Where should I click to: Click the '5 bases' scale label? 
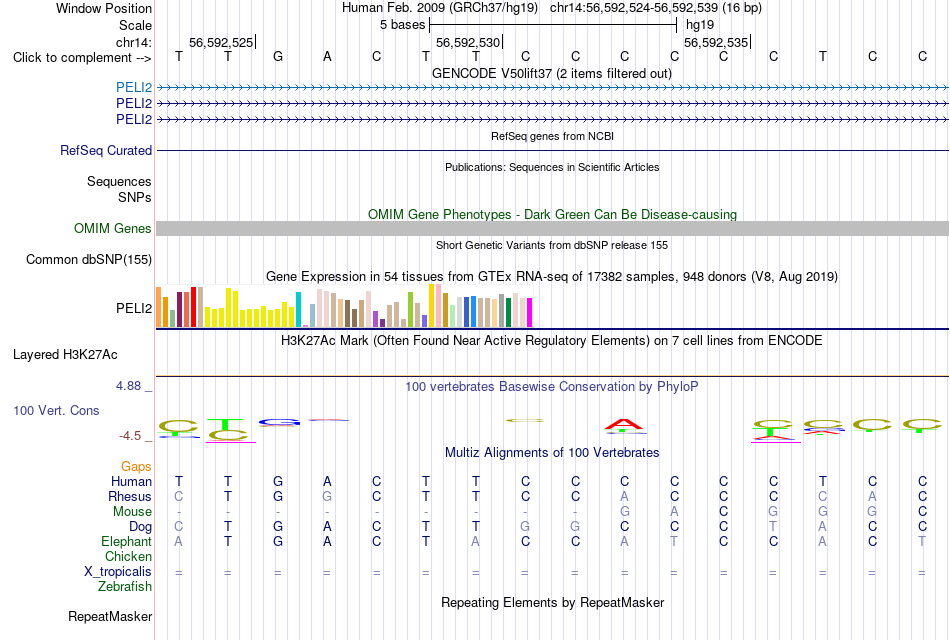coord(402,25)
